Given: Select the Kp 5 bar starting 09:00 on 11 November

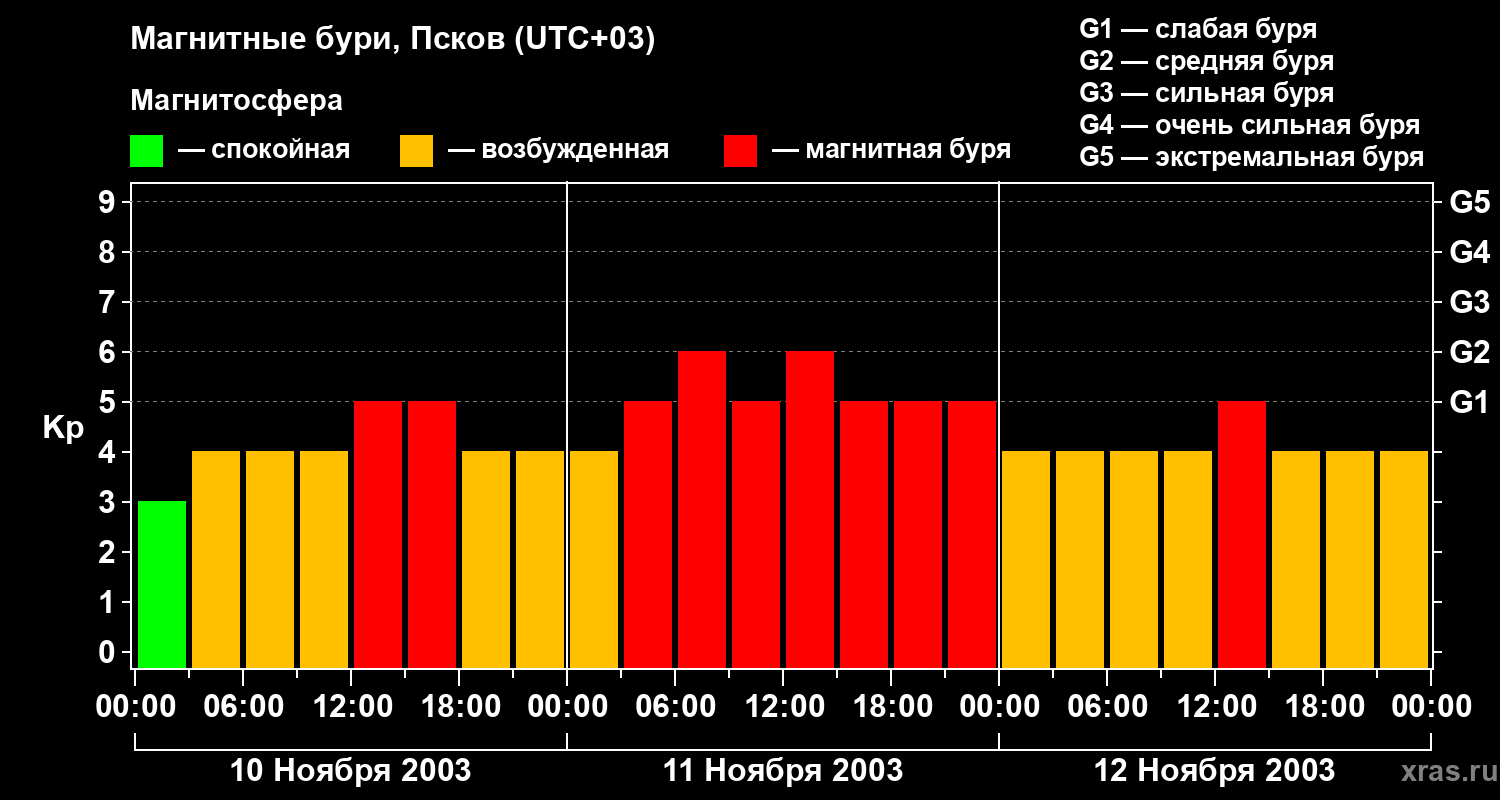Looking at the screenshot, I should (x=756, y=534).
